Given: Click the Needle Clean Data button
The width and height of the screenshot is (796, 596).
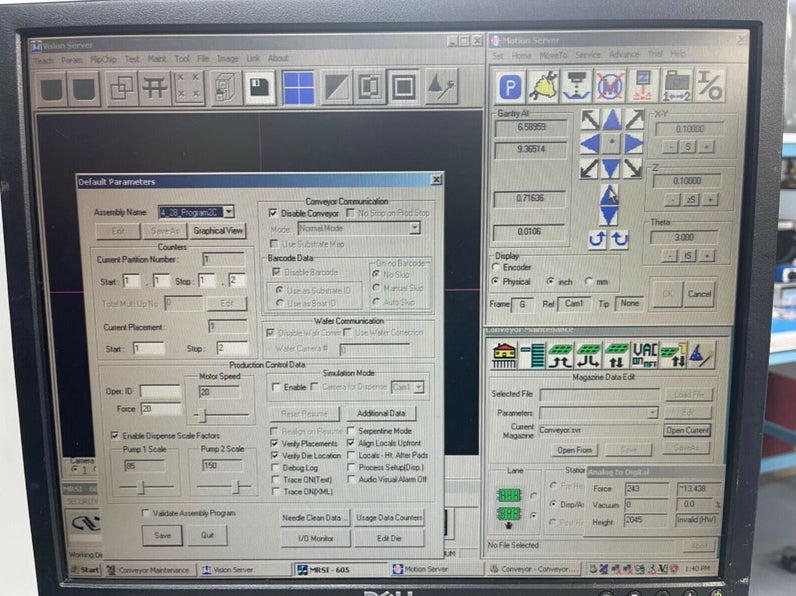Looking at the screenshot, I should click(x=315, y=518).
